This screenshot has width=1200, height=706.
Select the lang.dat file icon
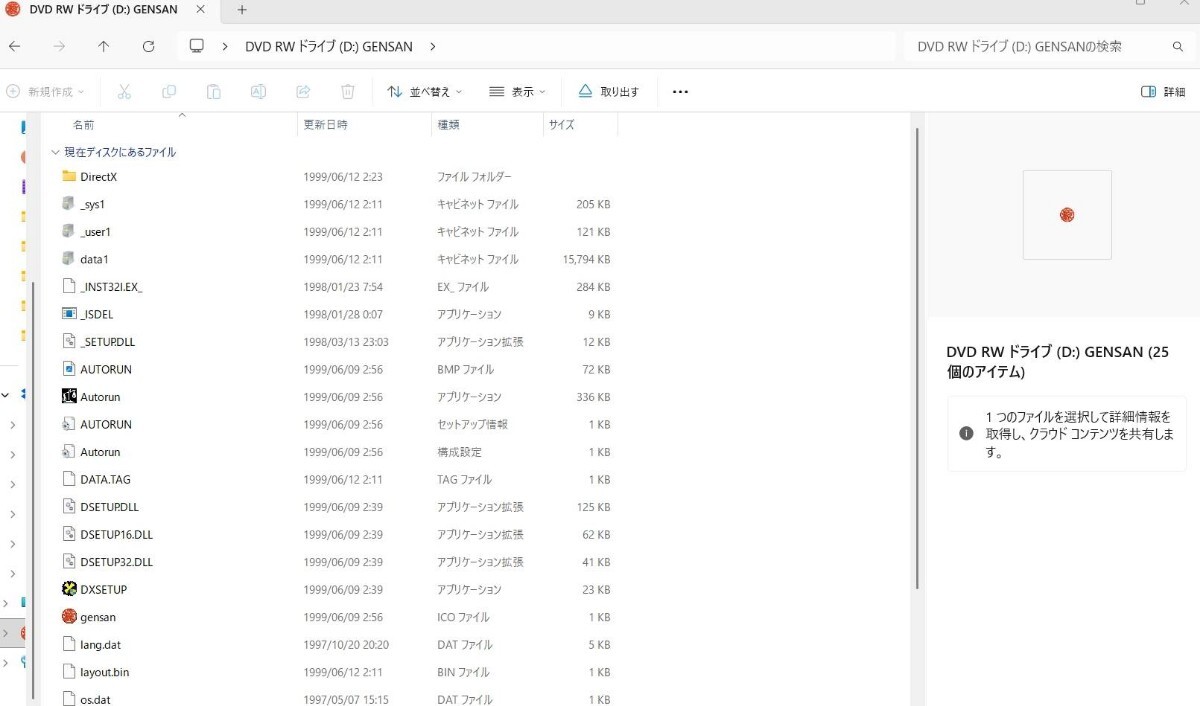[x=69, y=645]
